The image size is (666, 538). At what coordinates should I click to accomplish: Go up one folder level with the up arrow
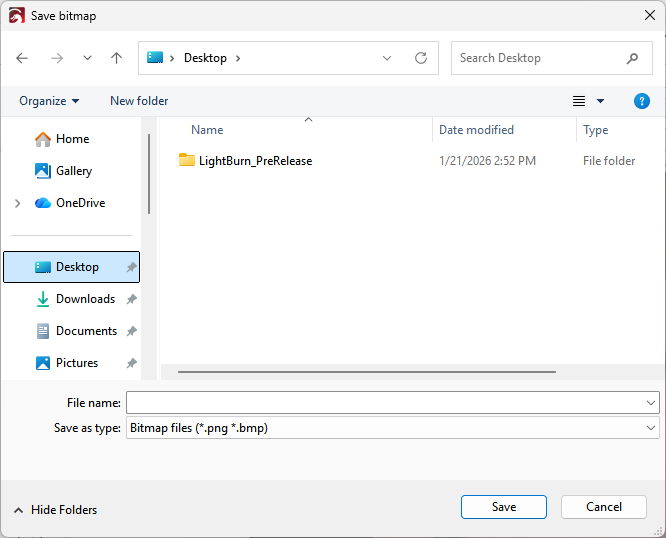tap(116, 58)
